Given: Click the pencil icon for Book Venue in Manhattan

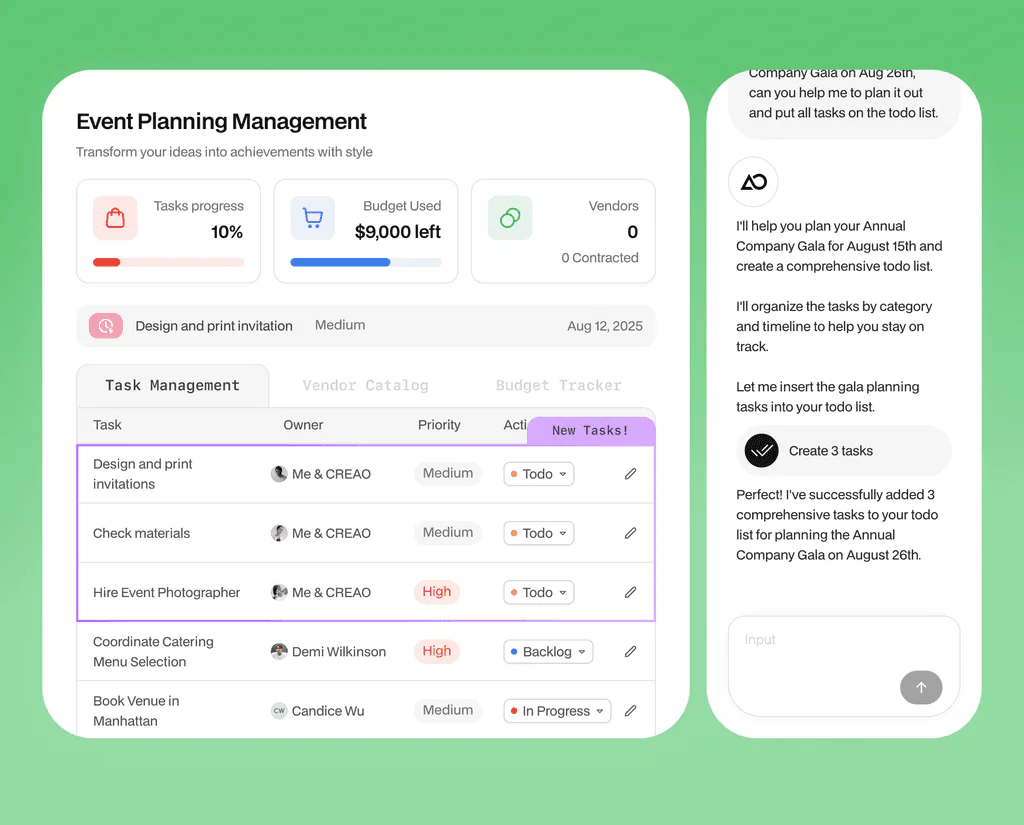Looking at the screenshot, I should point(630,711).
